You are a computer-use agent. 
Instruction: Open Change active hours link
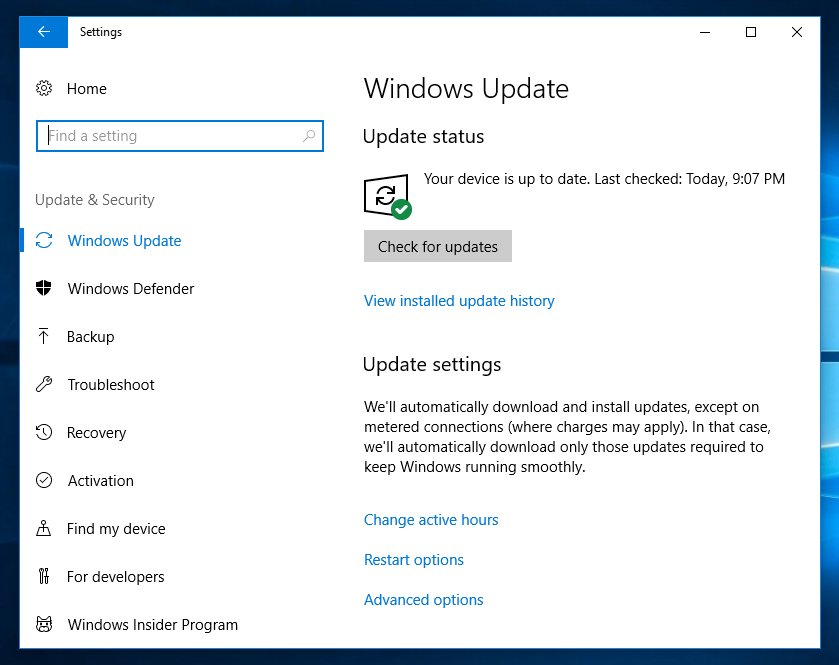point(431,519)
